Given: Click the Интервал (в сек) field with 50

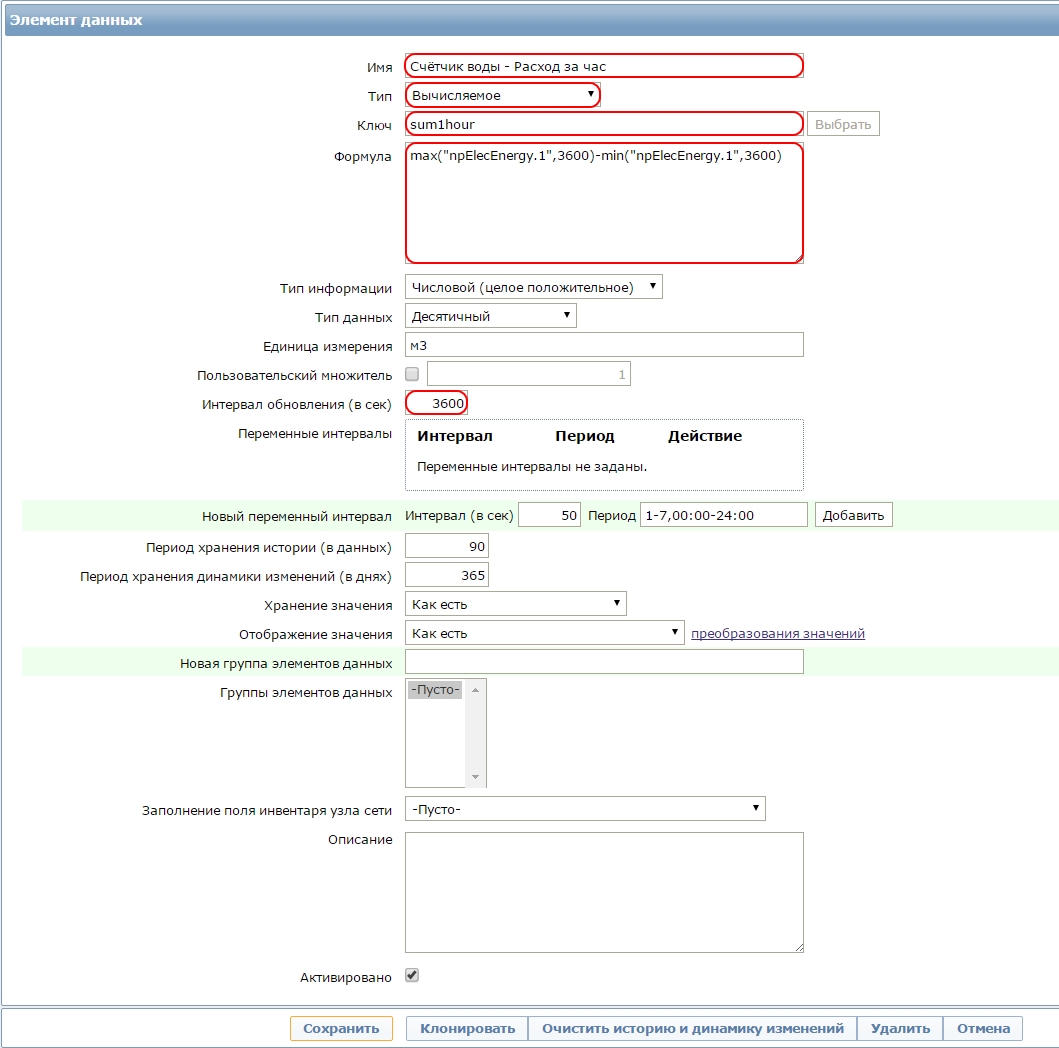Looking at the screenshot, I should pos(549,515).
